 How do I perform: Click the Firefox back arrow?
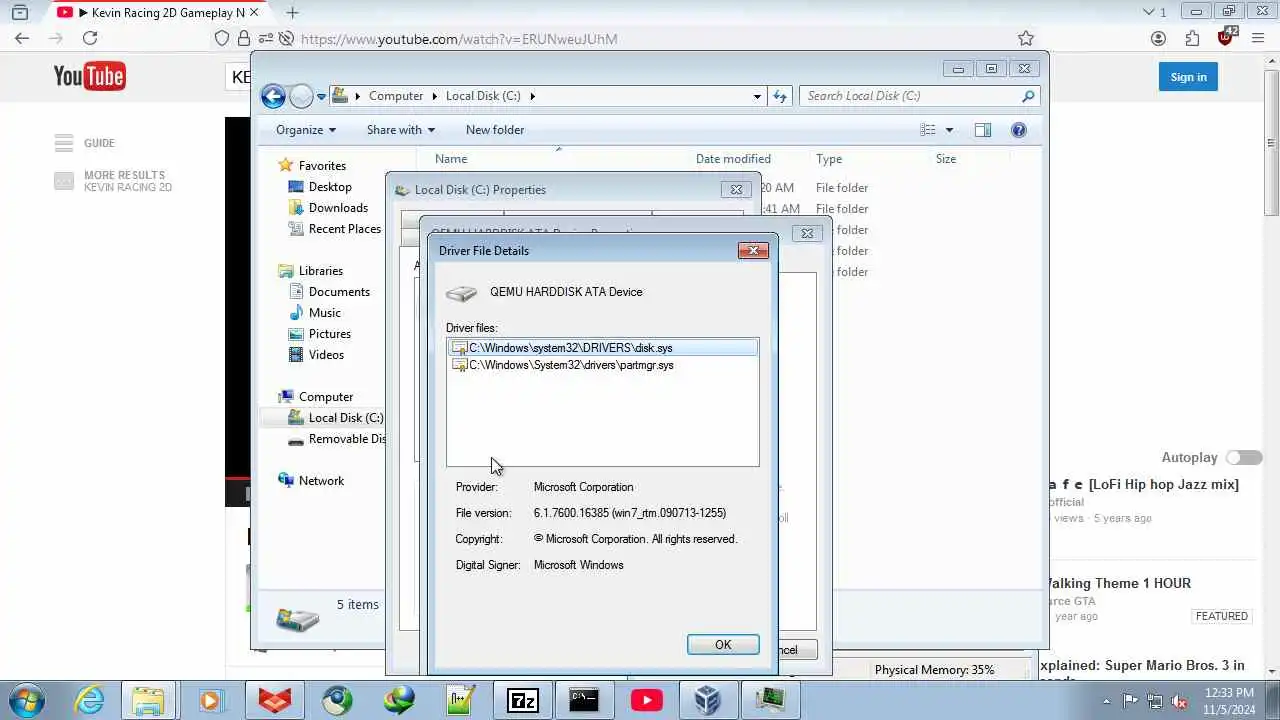coord(22,38)
